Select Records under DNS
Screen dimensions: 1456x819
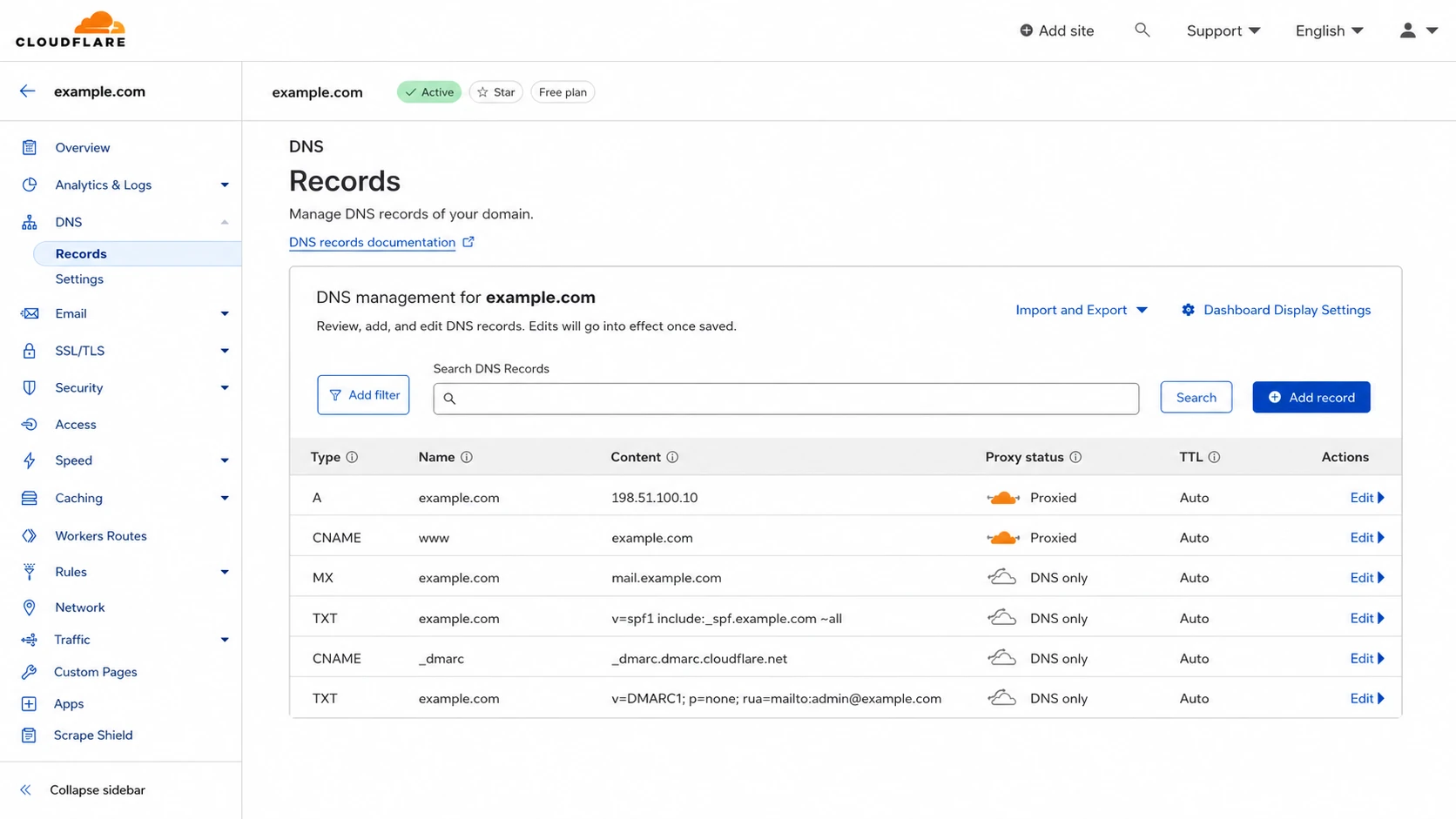[x=137, y=253]
